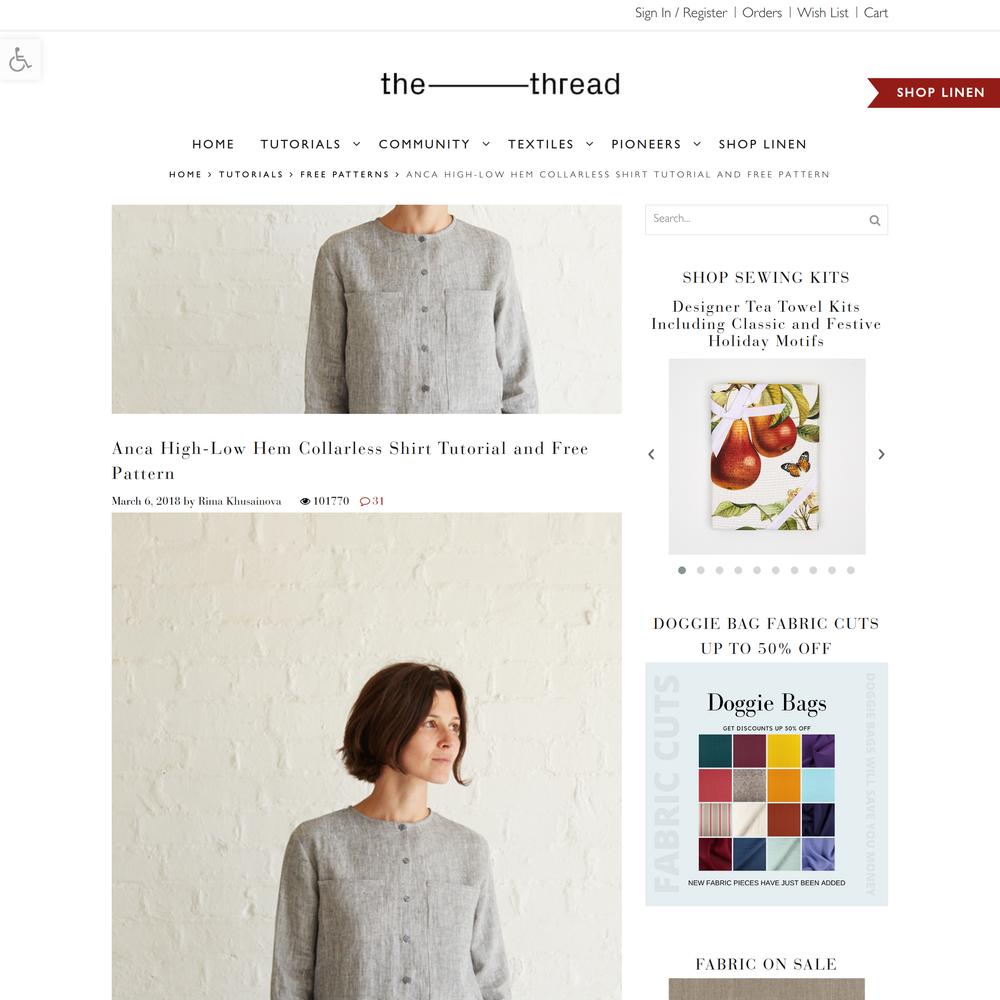This screenshot has height=1000, width=1000.
Task: Open the accessibility wheelchair icon menu
Action: tap(20, 59)
